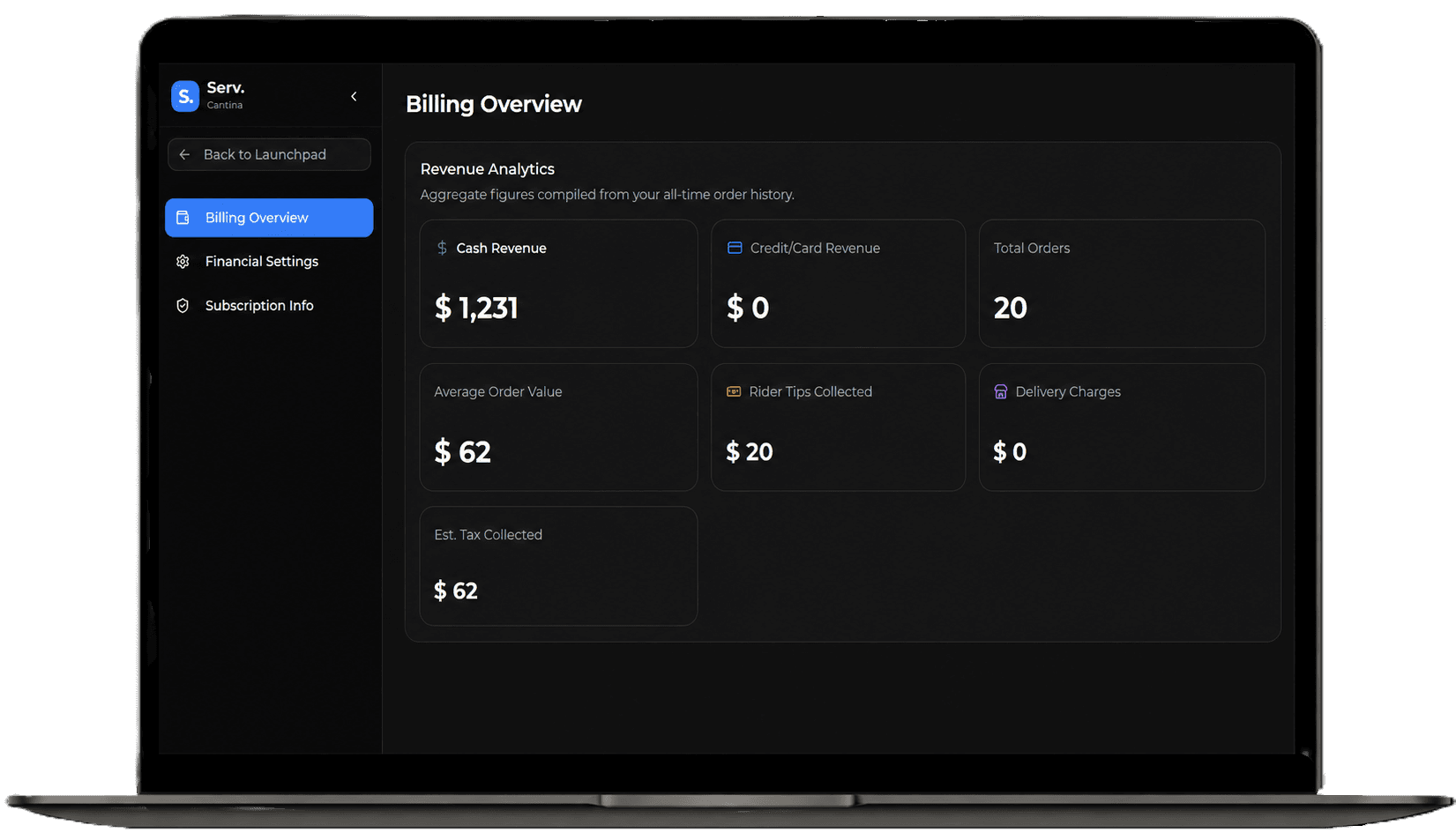Click the Delivery Charges label
1456x840 pixels.
pyautogui.click(x=1068, y=392)
